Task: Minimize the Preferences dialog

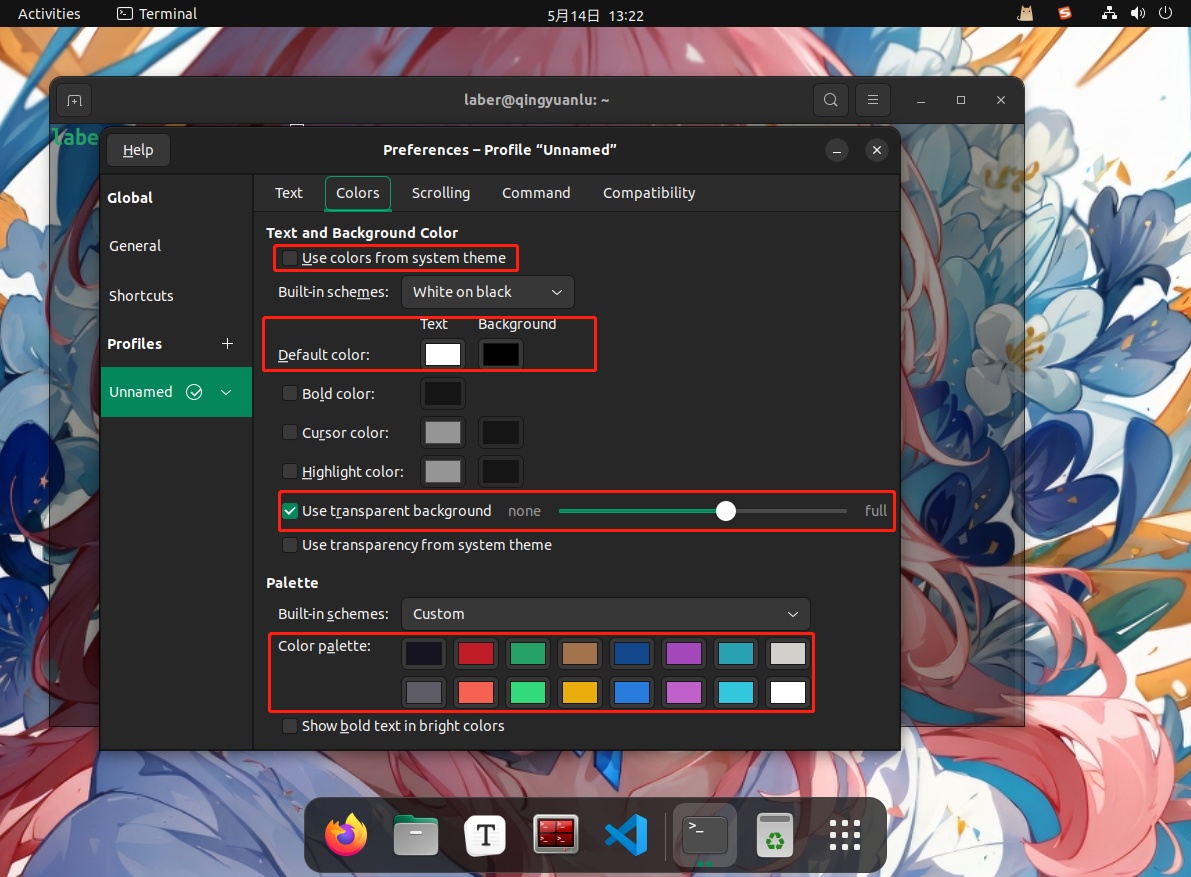Action: pyautogui.click(x=837, y=150)
